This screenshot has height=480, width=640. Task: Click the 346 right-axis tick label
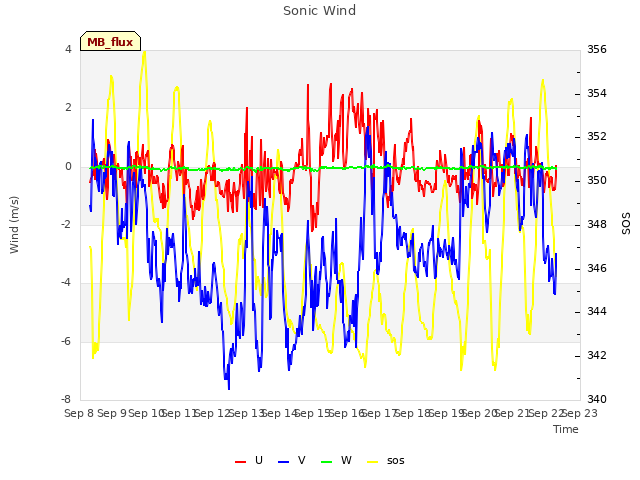(597, 269)
